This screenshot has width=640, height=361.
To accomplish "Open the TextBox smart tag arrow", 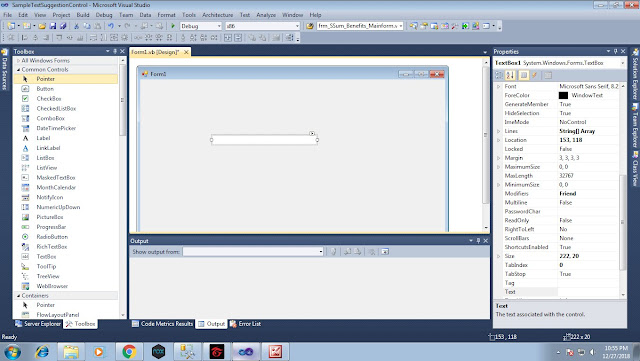I will click(x=312, y=133).
